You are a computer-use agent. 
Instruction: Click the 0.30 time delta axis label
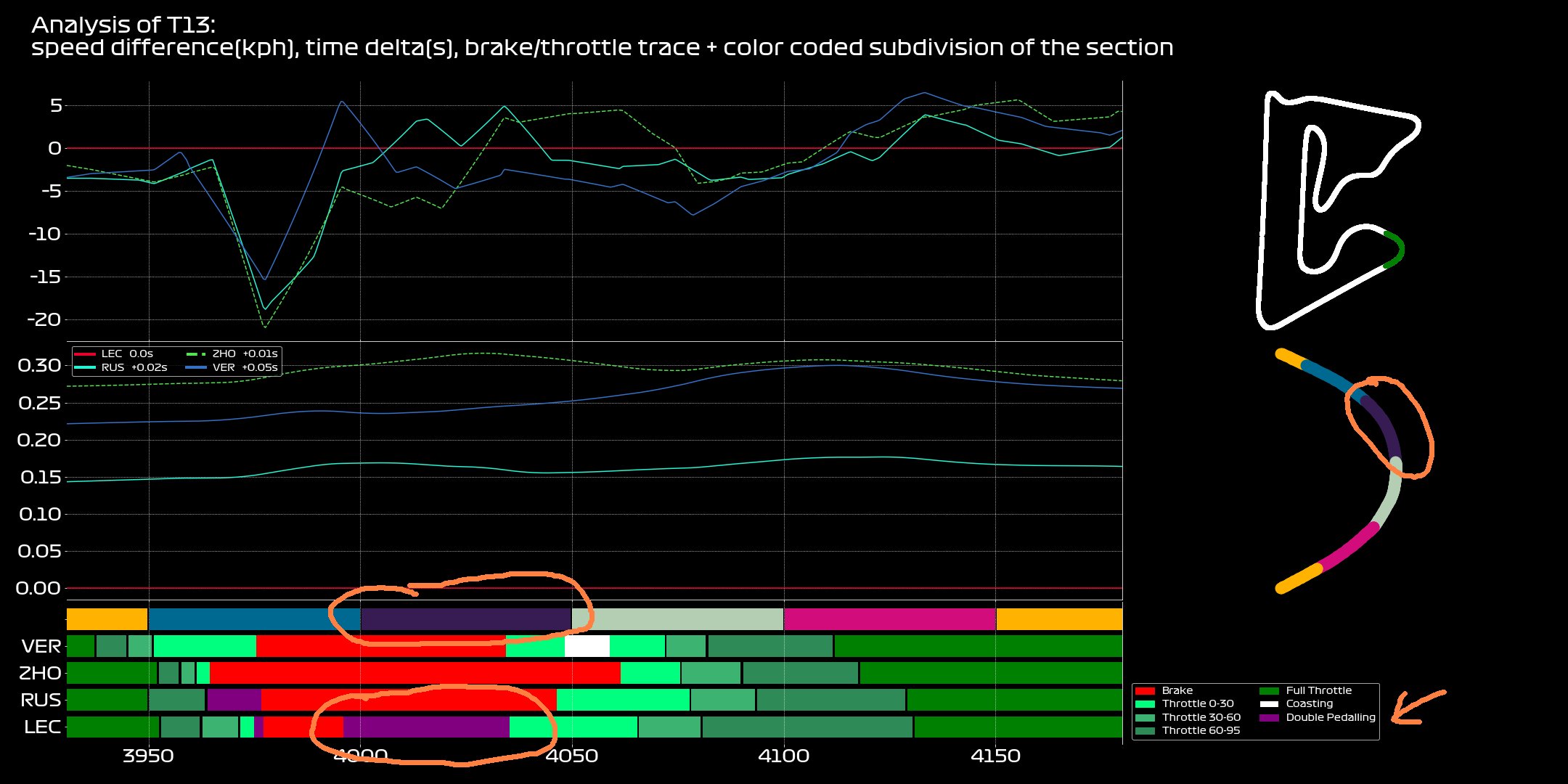coord(40,365)
